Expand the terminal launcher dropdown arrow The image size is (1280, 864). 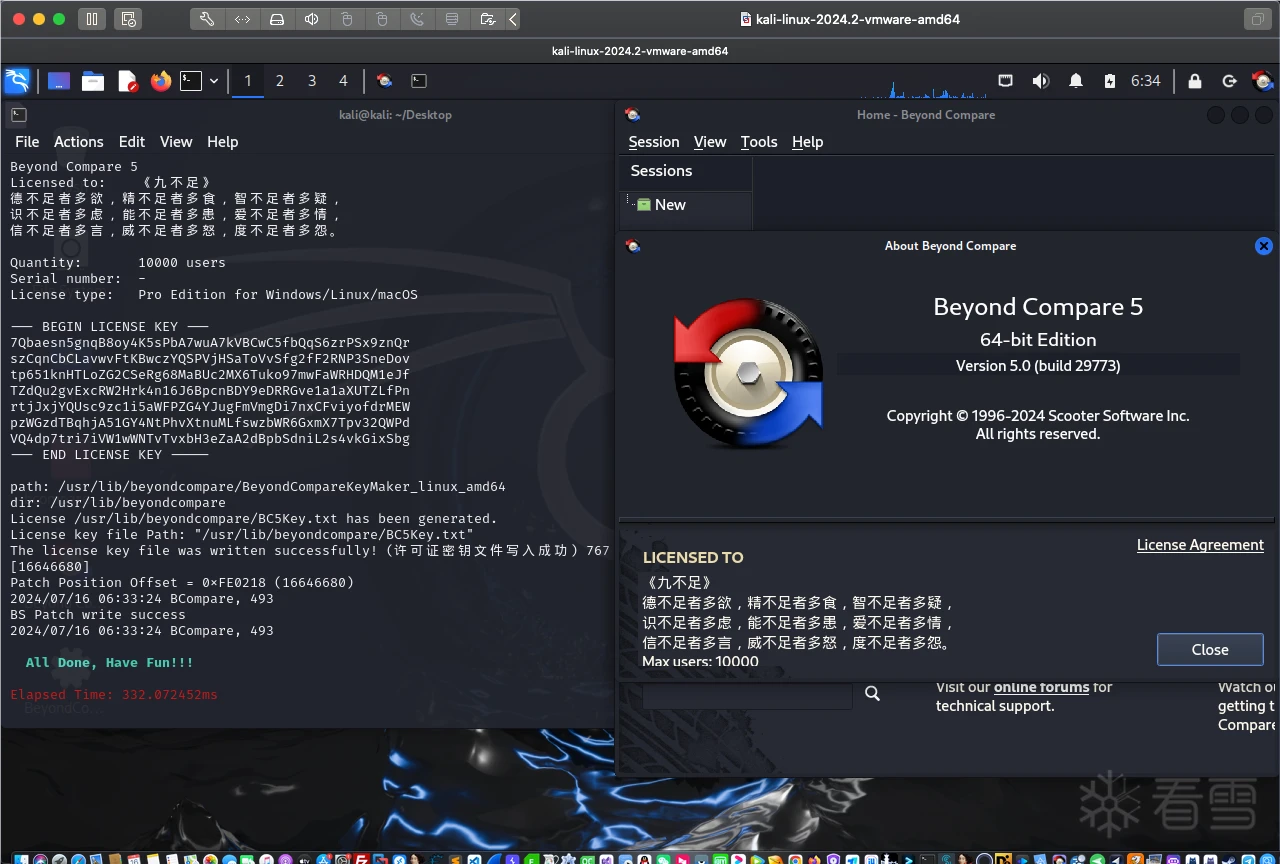pos(214,81)
